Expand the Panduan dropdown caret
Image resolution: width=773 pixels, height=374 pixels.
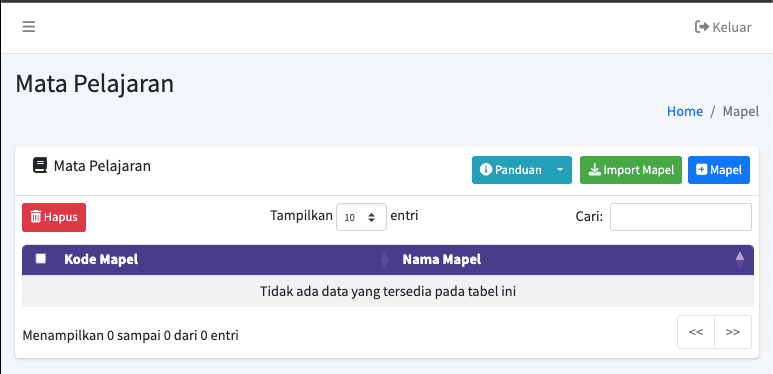[560, 170]
